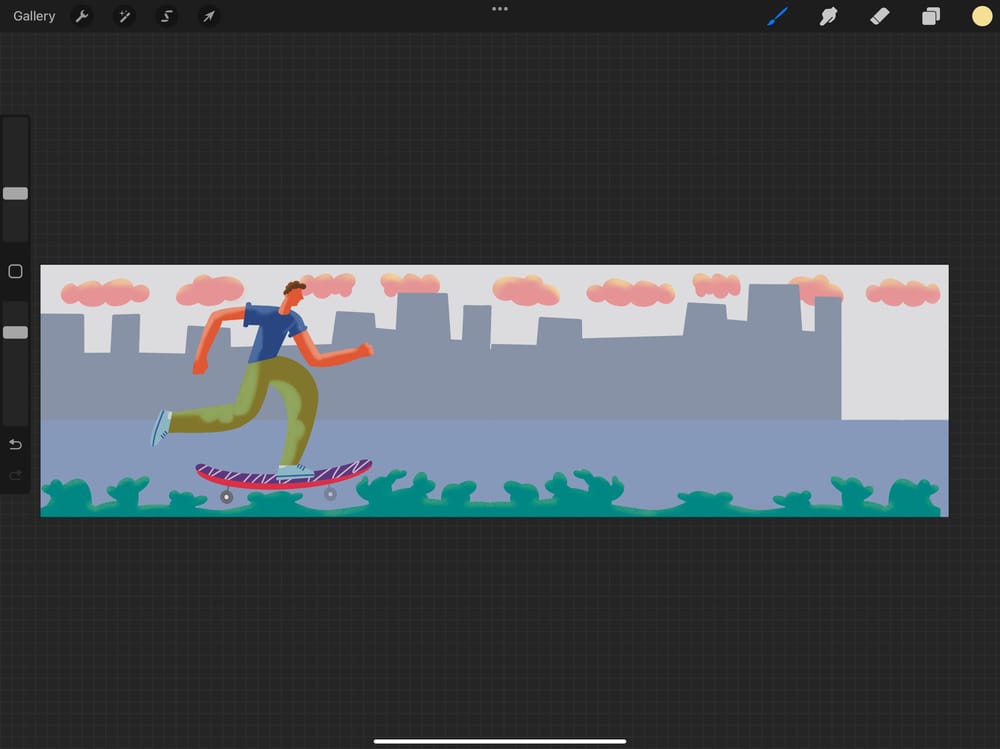Viewport: 1000px width, 749px height.
Task: Open the Actions wrench menu
Action: (82, 16)
